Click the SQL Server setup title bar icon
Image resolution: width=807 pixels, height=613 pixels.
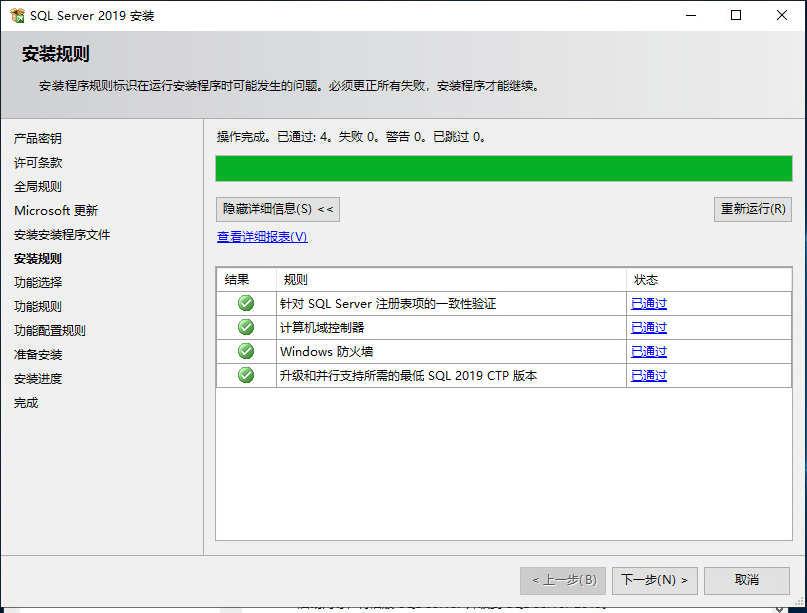click(x=17, y=15)
